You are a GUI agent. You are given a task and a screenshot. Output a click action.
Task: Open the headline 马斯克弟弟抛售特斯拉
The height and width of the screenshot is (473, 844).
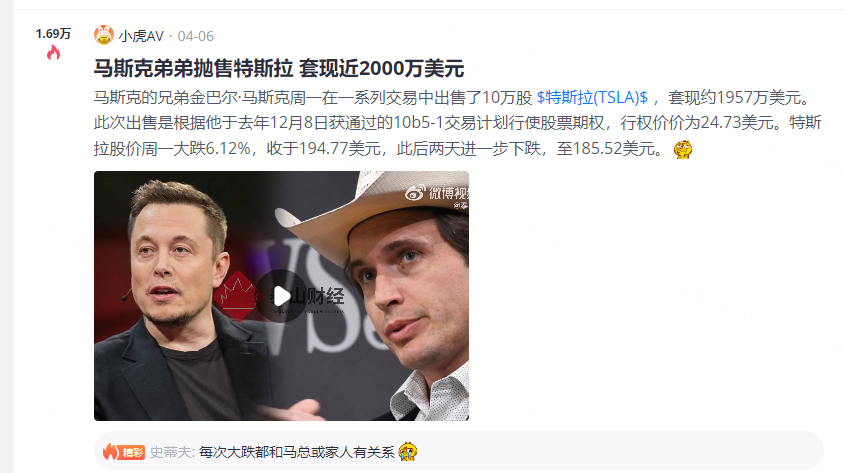pyautogui.click(x=279, y=68)
